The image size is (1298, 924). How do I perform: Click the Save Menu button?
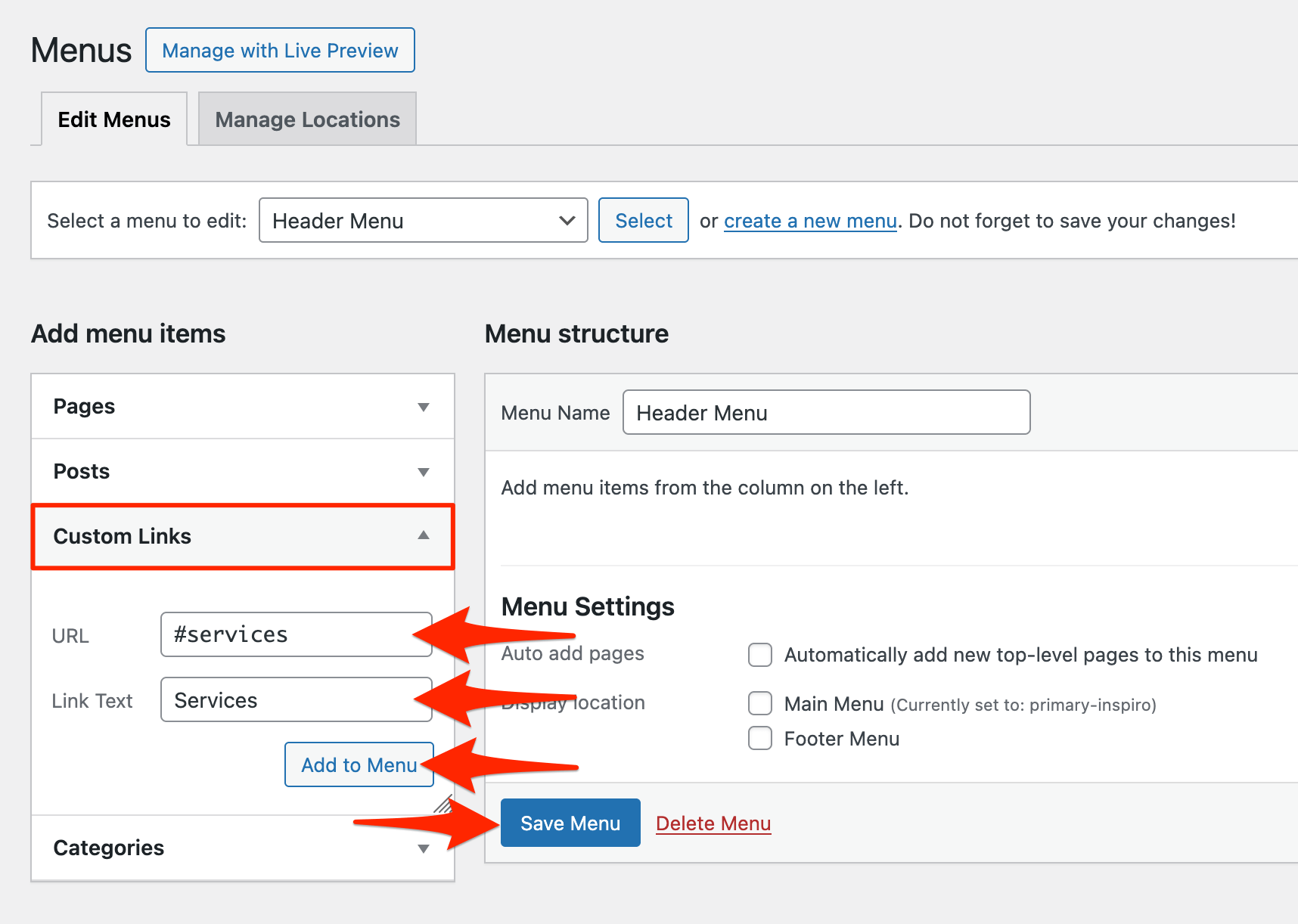pyautogui.click(x=570, y=823)
